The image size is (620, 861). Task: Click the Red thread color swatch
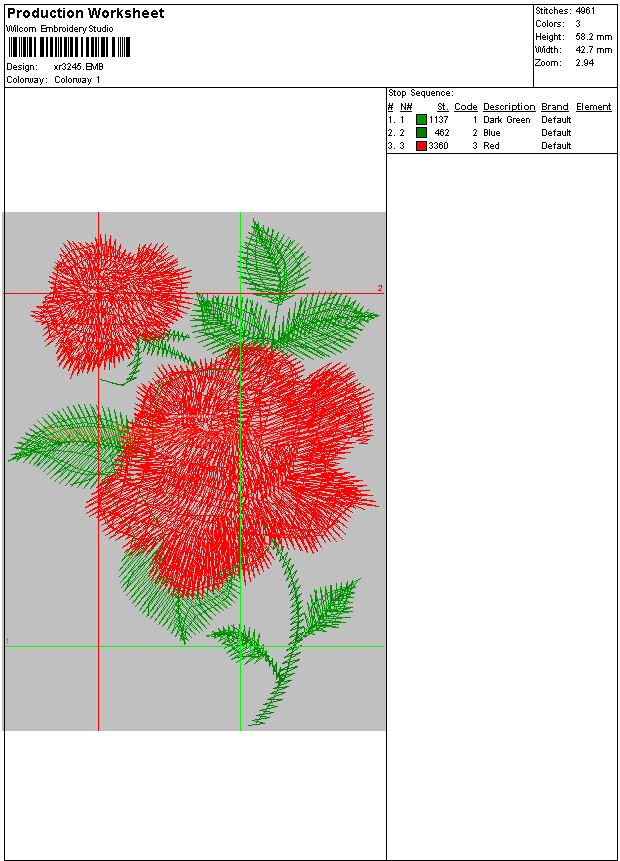(421, 146)
